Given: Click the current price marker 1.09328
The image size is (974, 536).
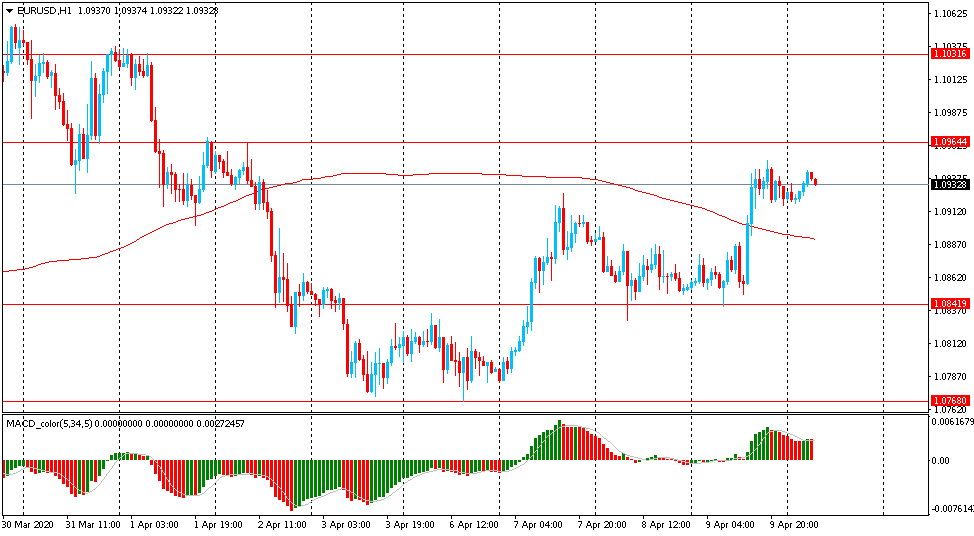Looking at the screenshot, I should pos(949,185).
